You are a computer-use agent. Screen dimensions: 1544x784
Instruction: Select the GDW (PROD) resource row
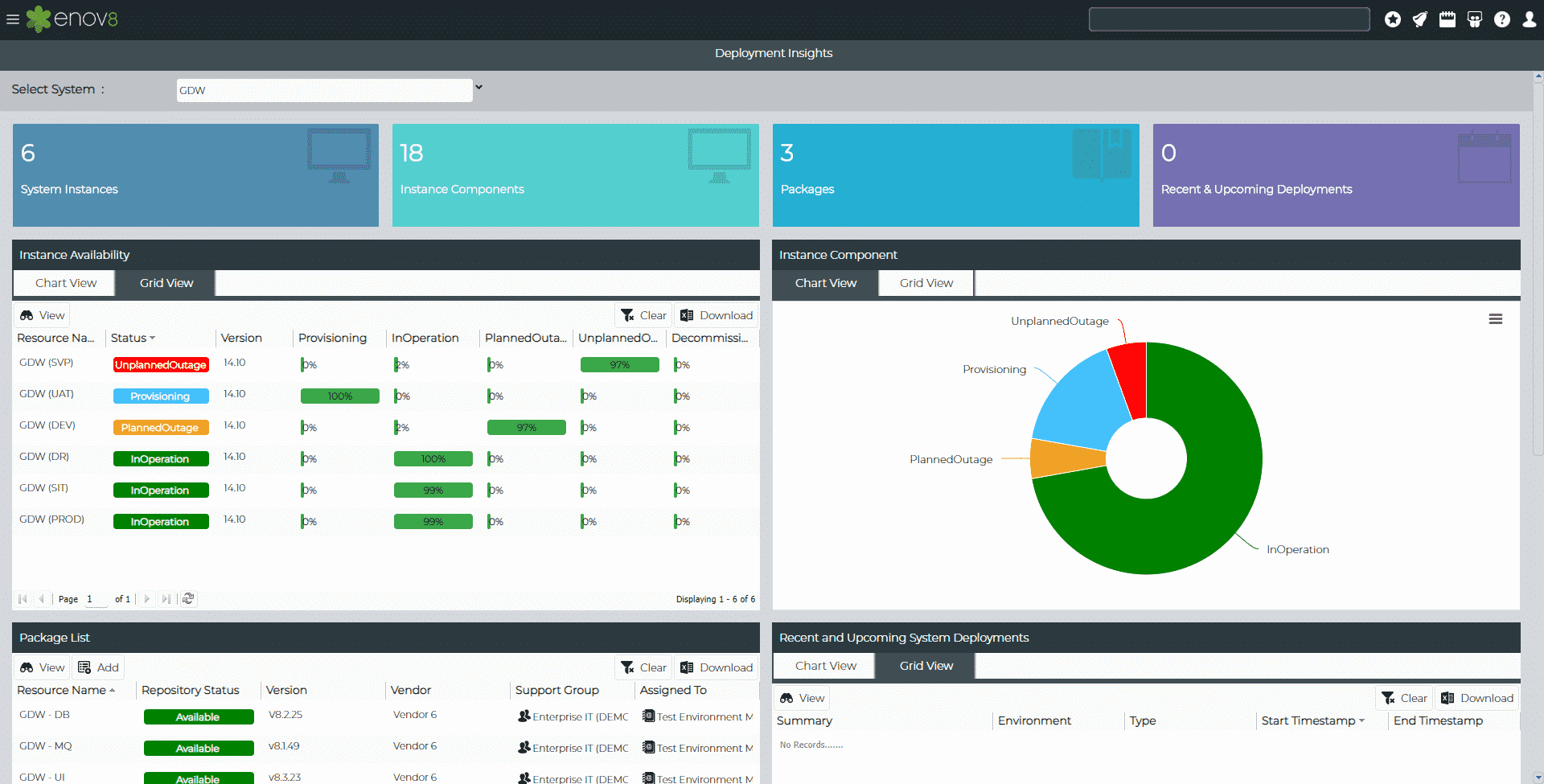[385, 520]
